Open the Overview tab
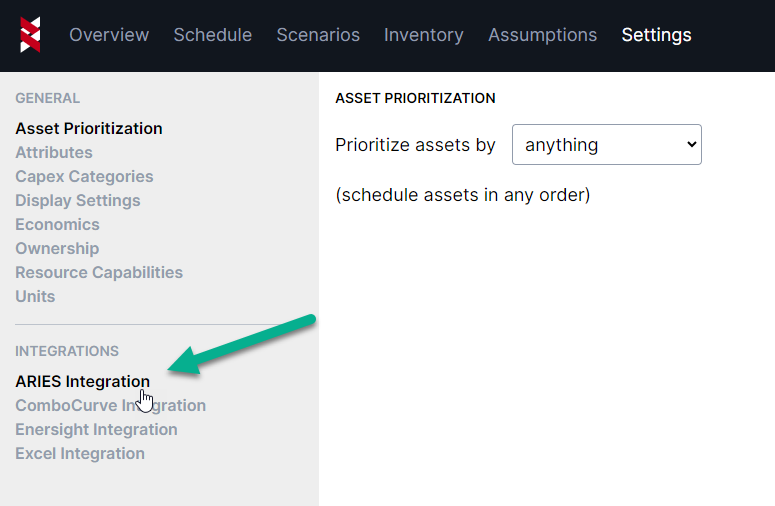 tap(109, 35)
